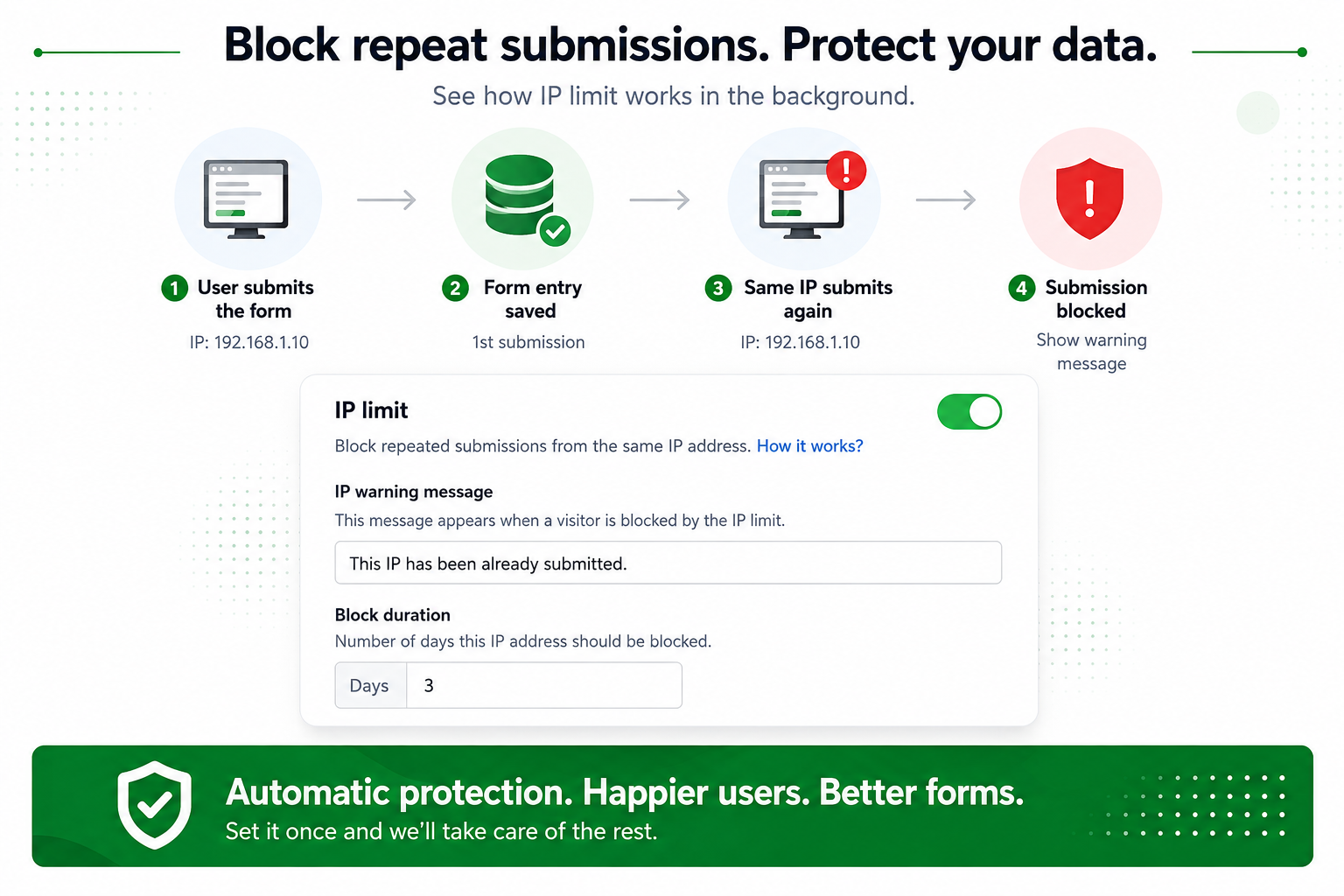
Task: Click the Block duration label
Action: (x=392, y=615)
